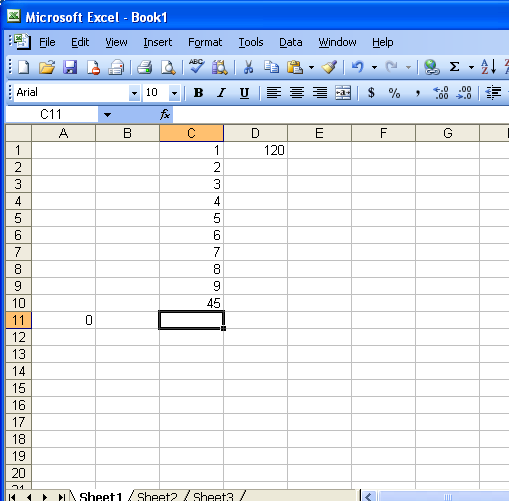The height and width of the screenshot is (501, 509).
Task: Select column header D
Action: [255, 133]
